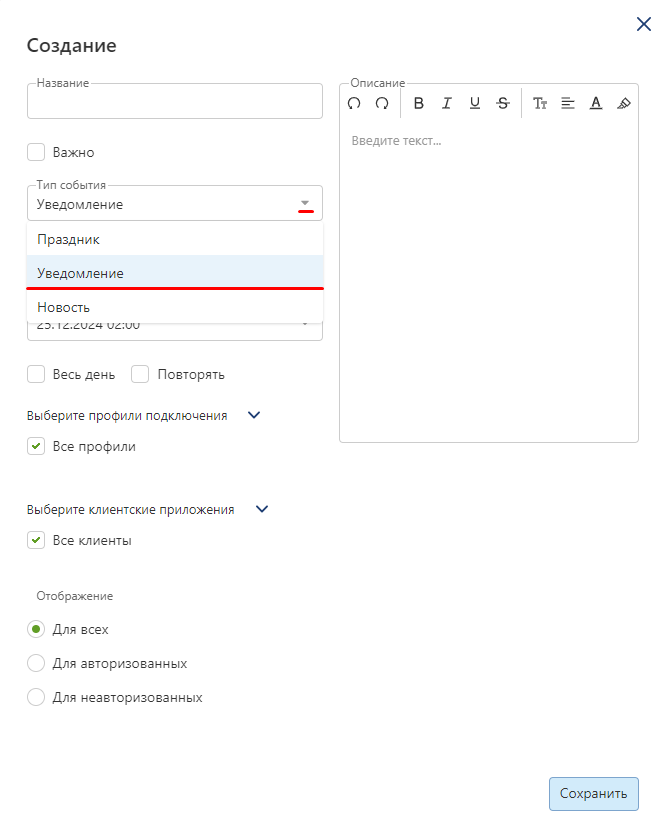Enable the Важно checkbox
665x816 pixels.
(36, 152)
